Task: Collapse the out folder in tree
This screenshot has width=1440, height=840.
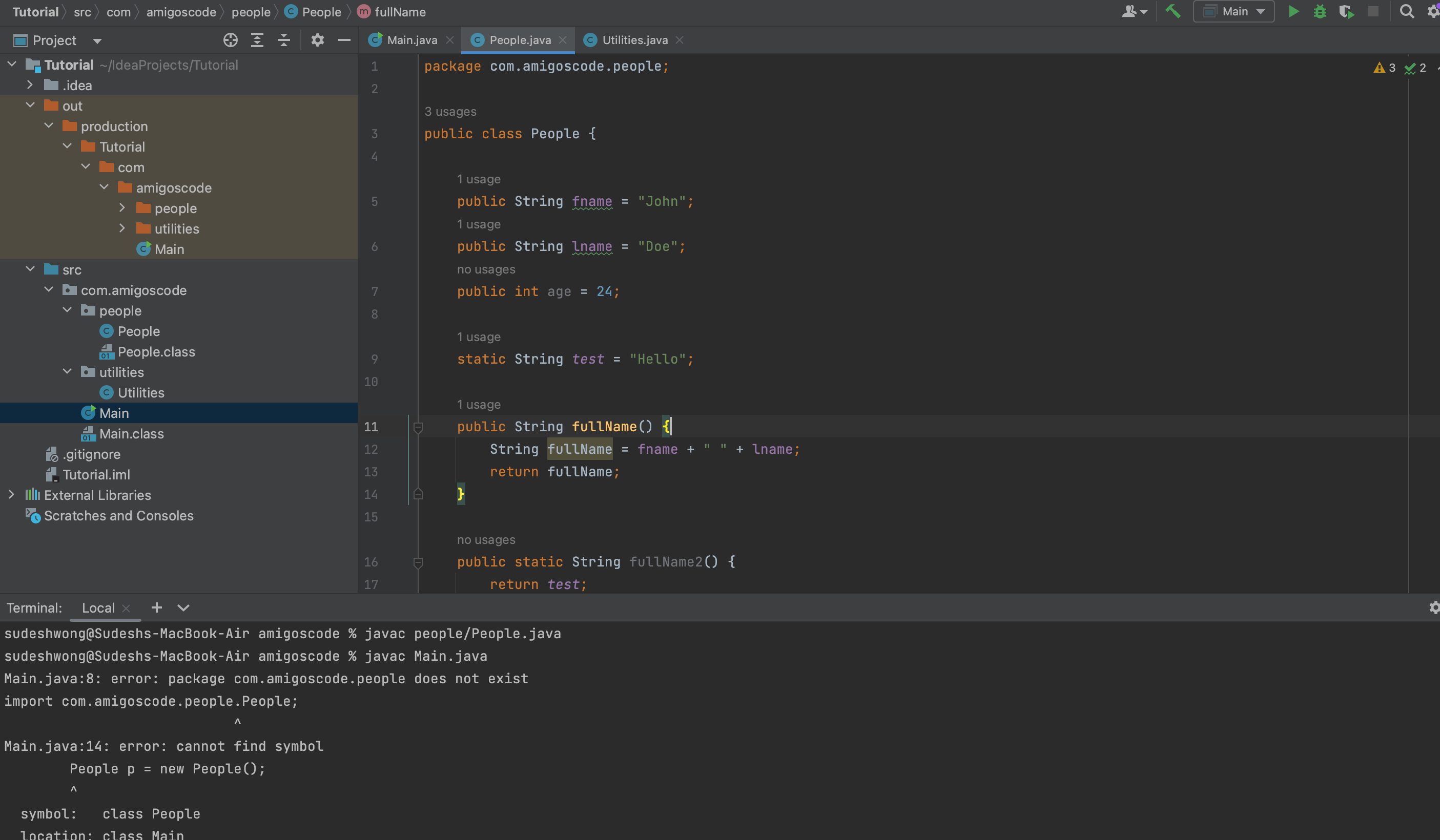Action: pyautogui.click(x=30, y=106)
